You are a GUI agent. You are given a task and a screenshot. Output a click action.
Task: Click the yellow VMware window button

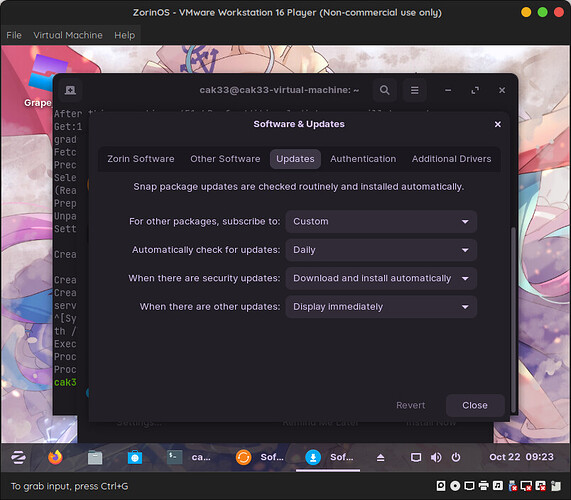pos(526,12)
